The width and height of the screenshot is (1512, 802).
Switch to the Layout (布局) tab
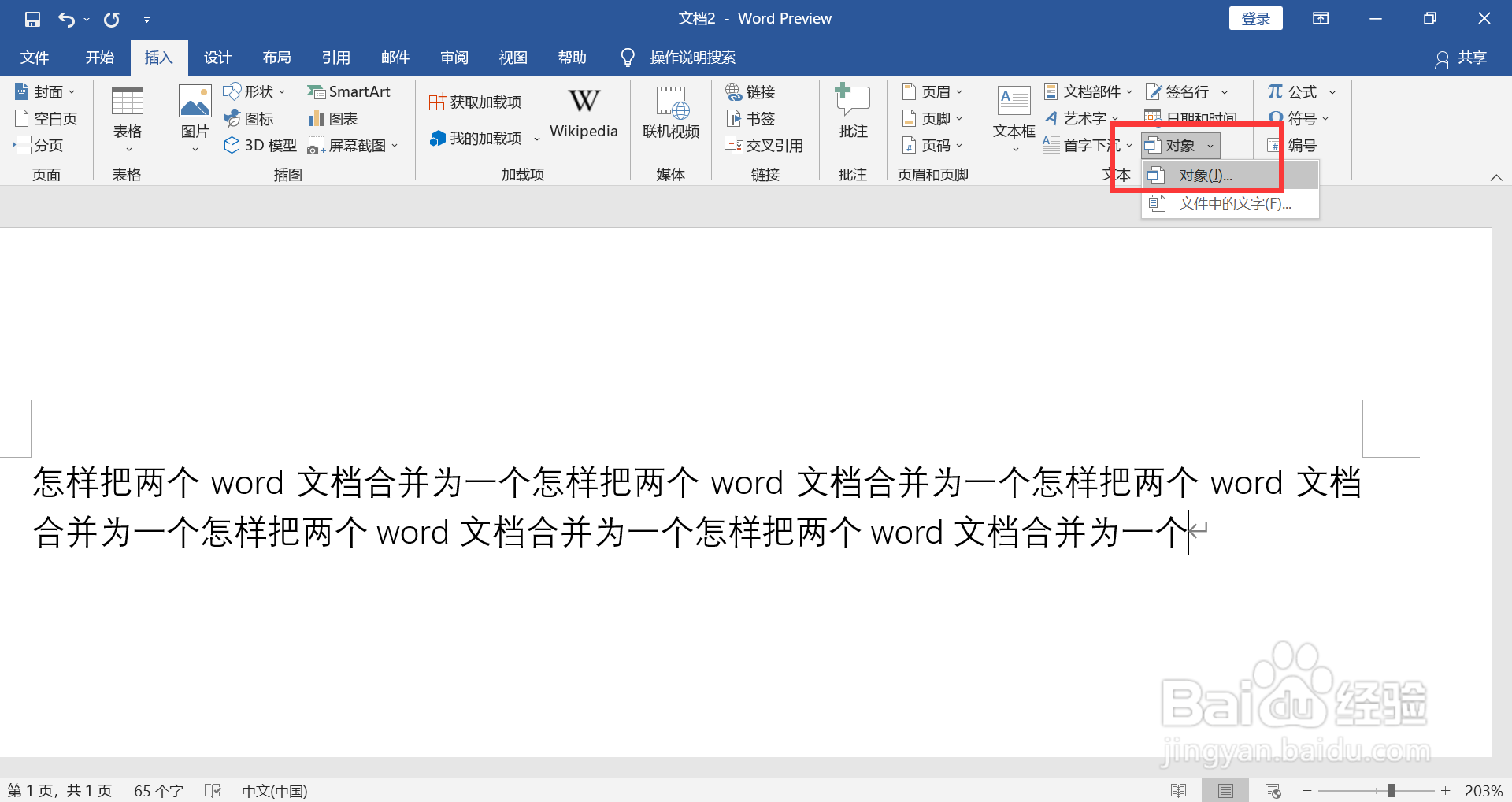[x=277, y=58]
